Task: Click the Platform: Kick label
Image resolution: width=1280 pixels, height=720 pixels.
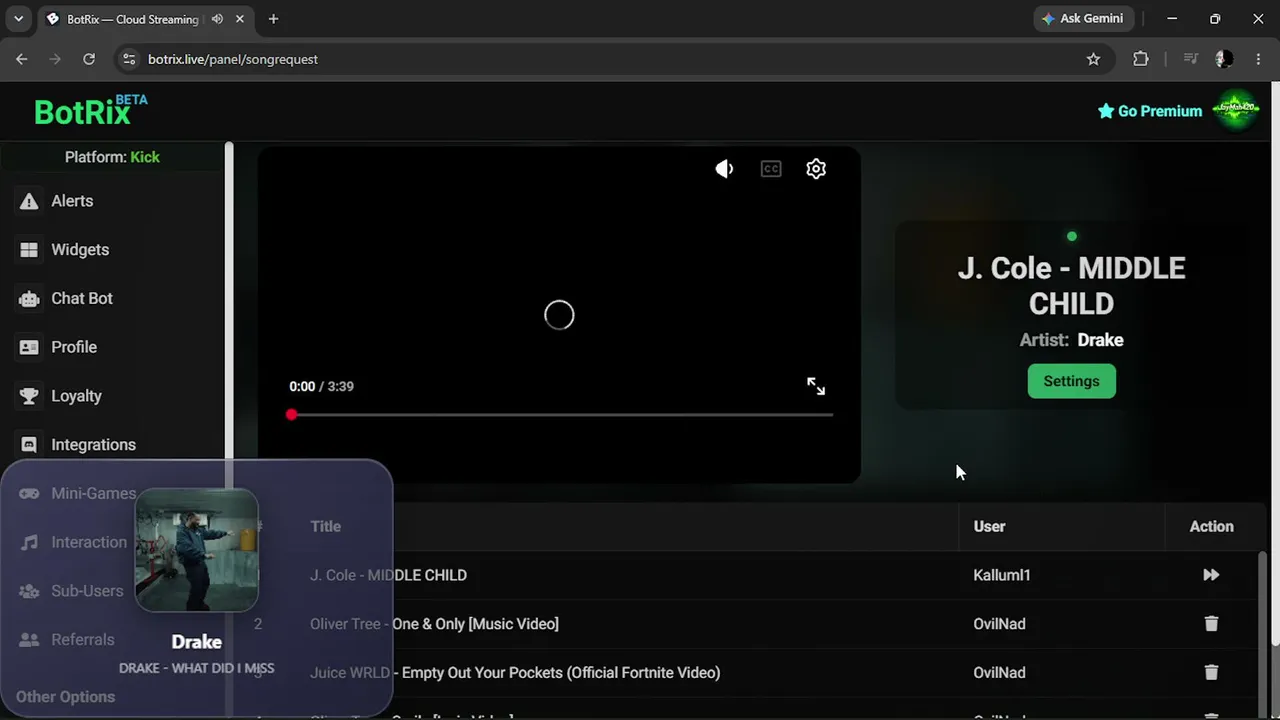Action: (112, 157)
